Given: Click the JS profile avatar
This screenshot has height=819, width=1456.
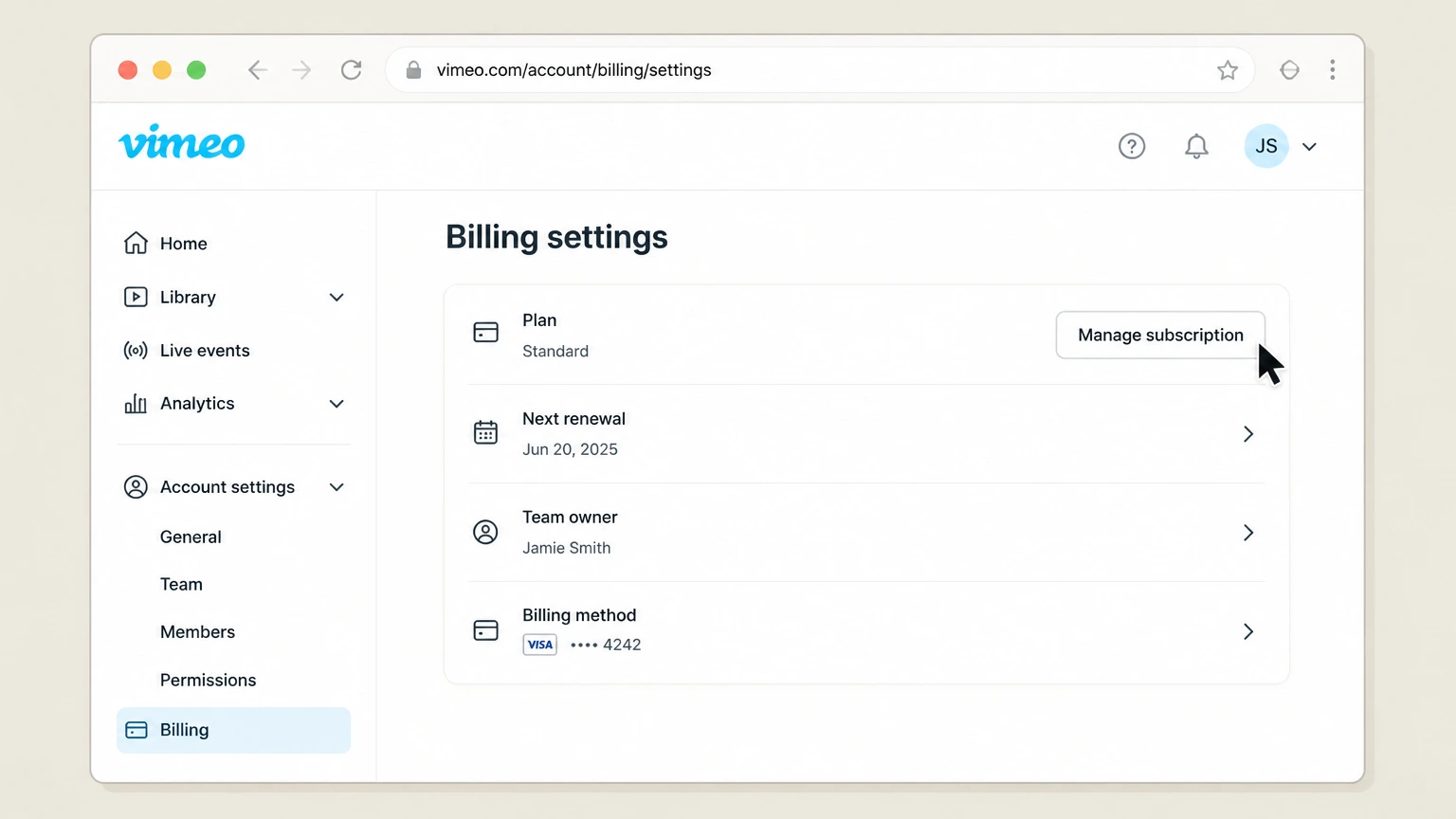Looking at the screenshot, I should coord(1266,146).
